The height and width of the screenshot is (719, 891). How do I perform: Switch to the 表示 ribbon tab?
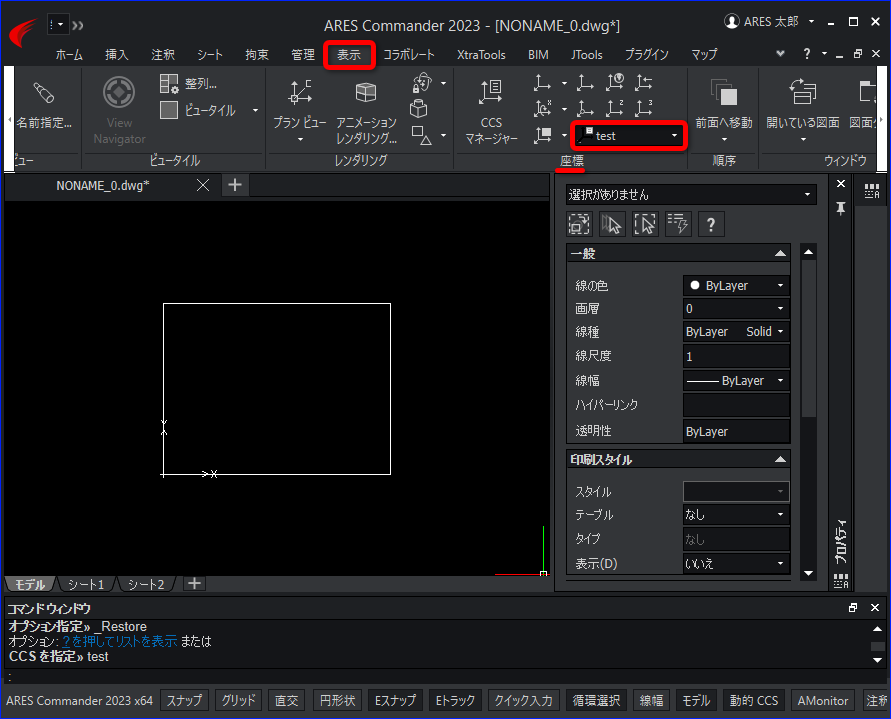click(349, 55)
